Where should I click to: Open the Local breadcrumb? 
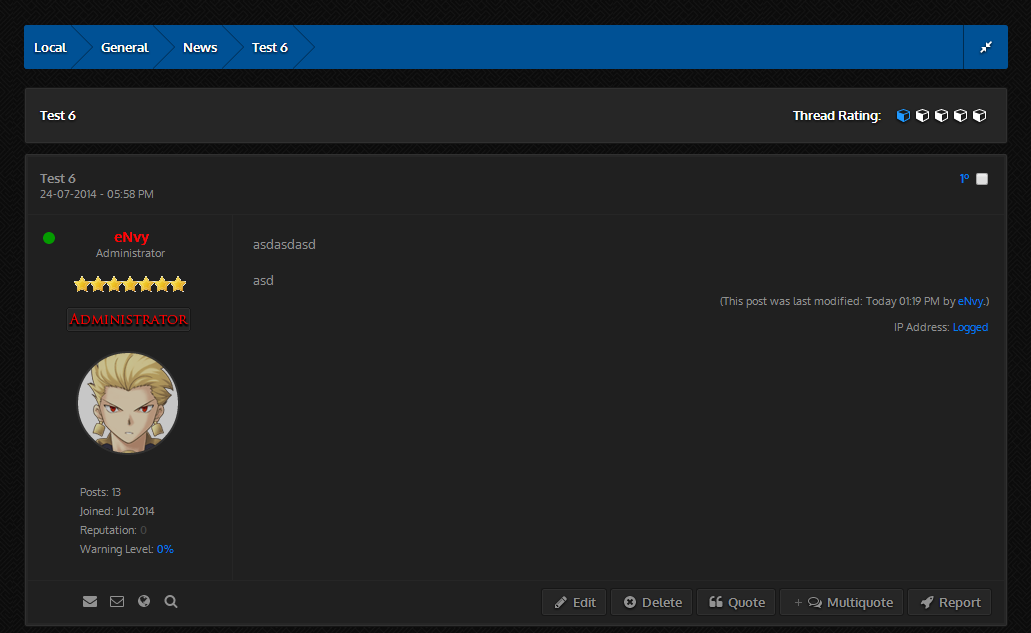(50, 47)
